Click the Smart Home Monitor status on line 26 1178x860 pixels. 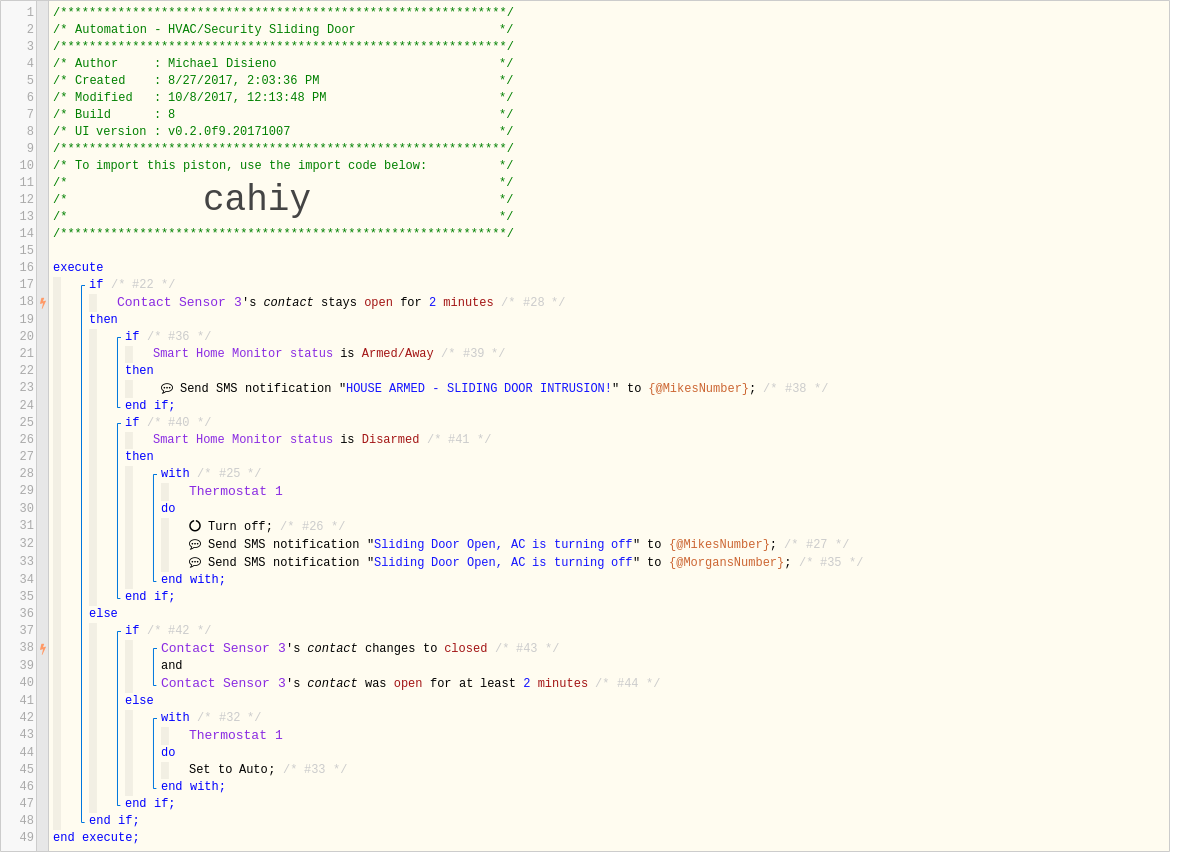243,440
